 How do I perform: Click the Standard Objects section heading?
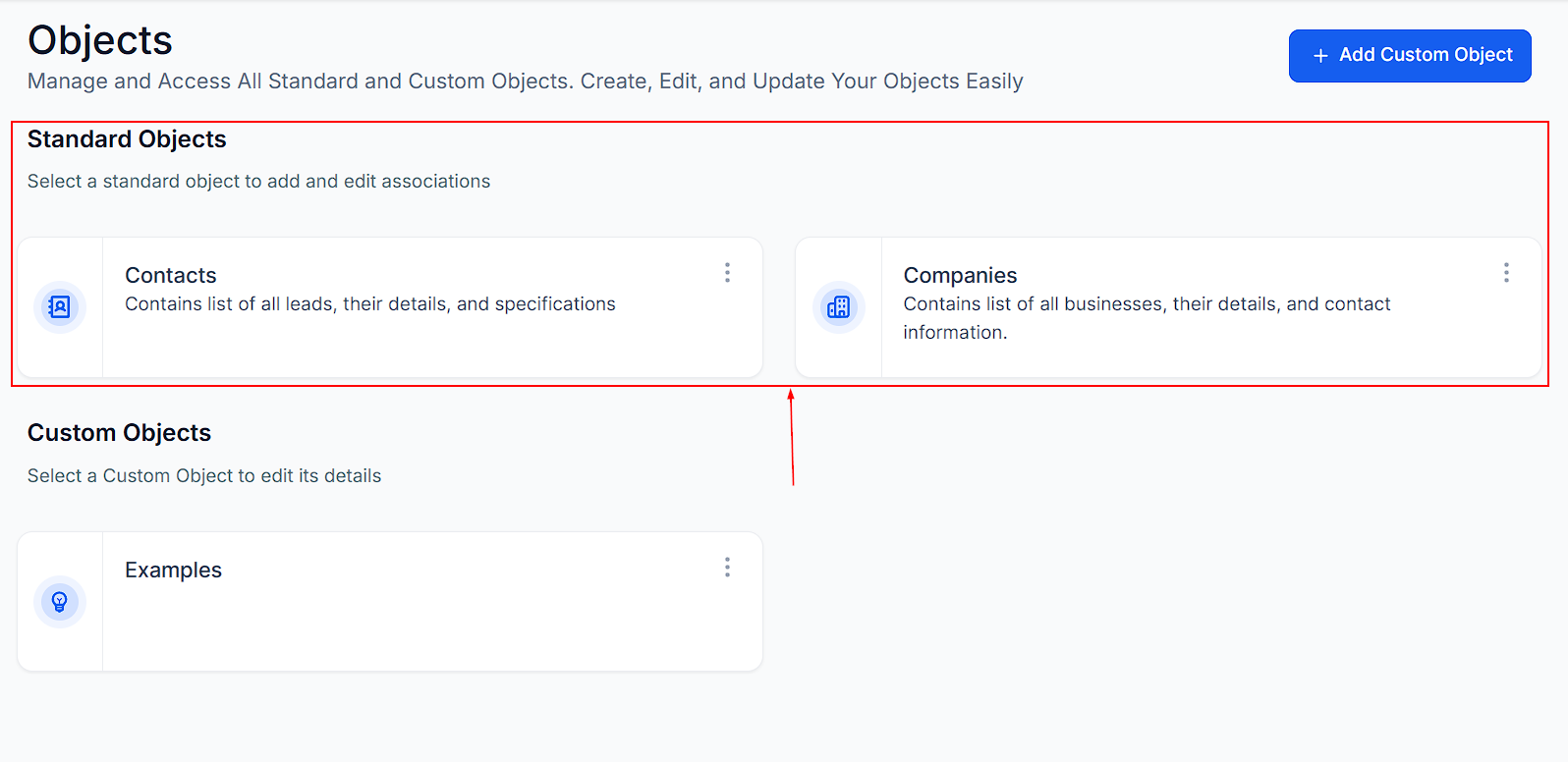[127, 139]
